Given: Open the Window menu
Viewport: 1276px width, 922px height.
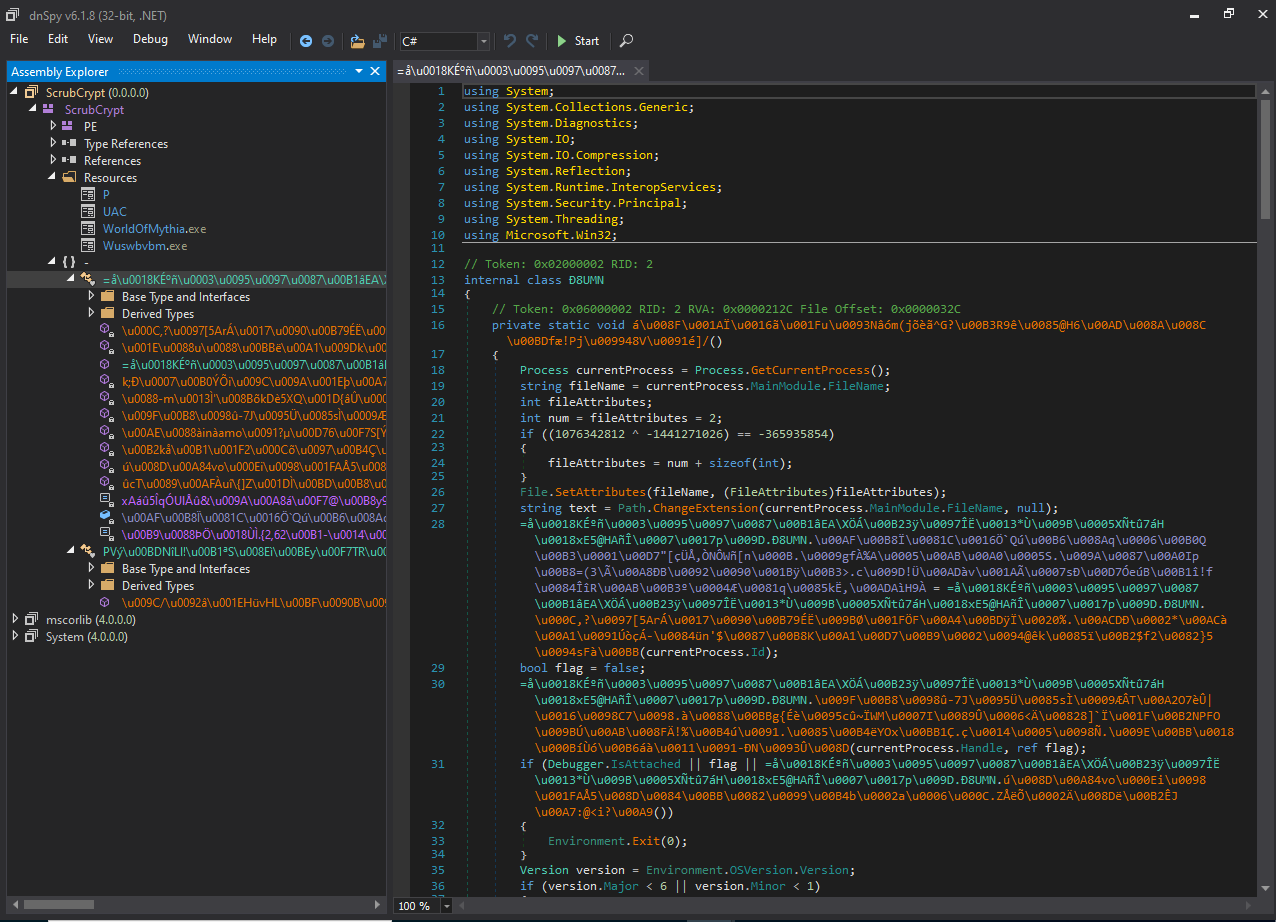Looking at the screenshot, I should pyautogui.click(x=210, y=39).
